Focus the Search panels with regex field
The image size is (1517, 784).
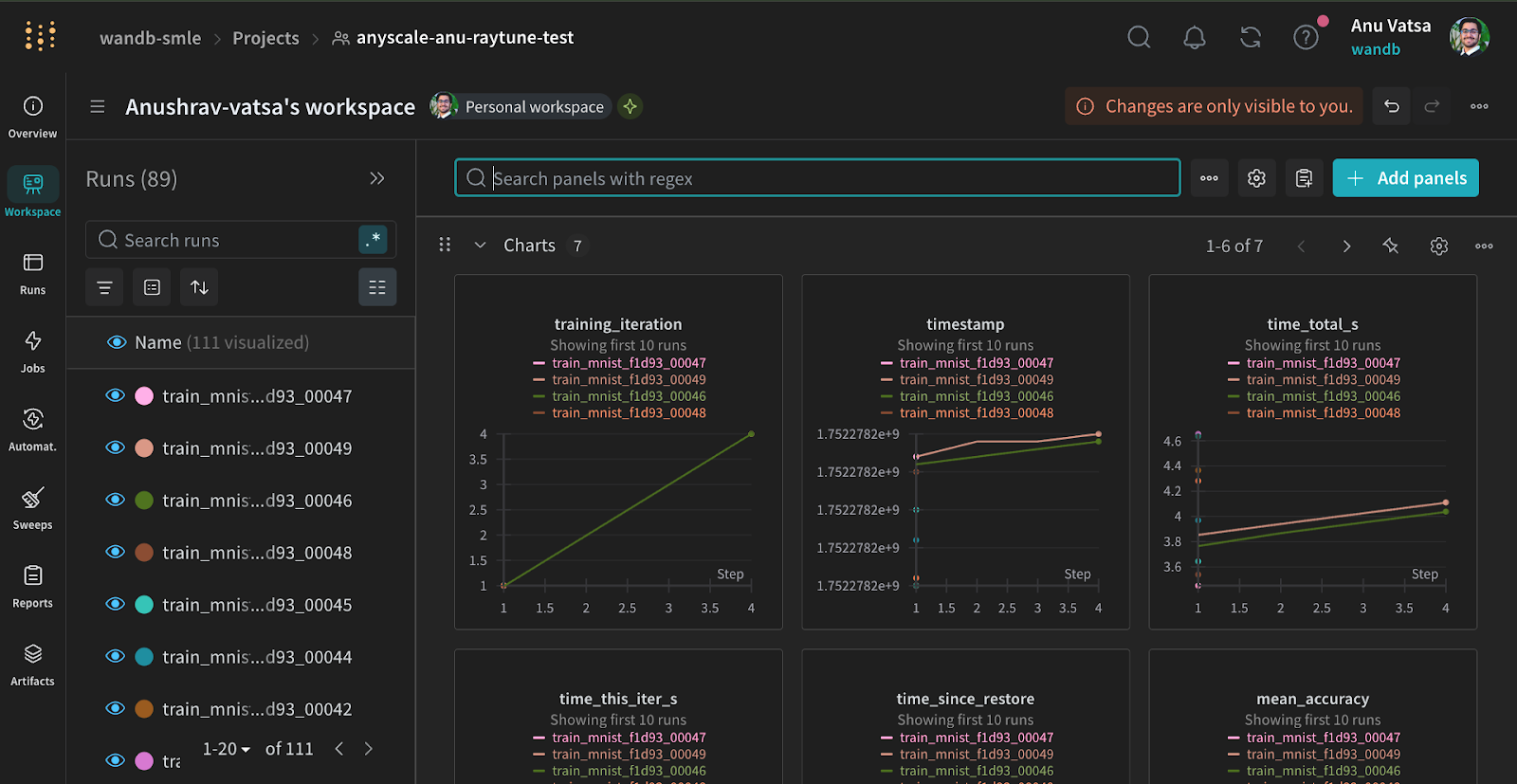click(817, 178)
